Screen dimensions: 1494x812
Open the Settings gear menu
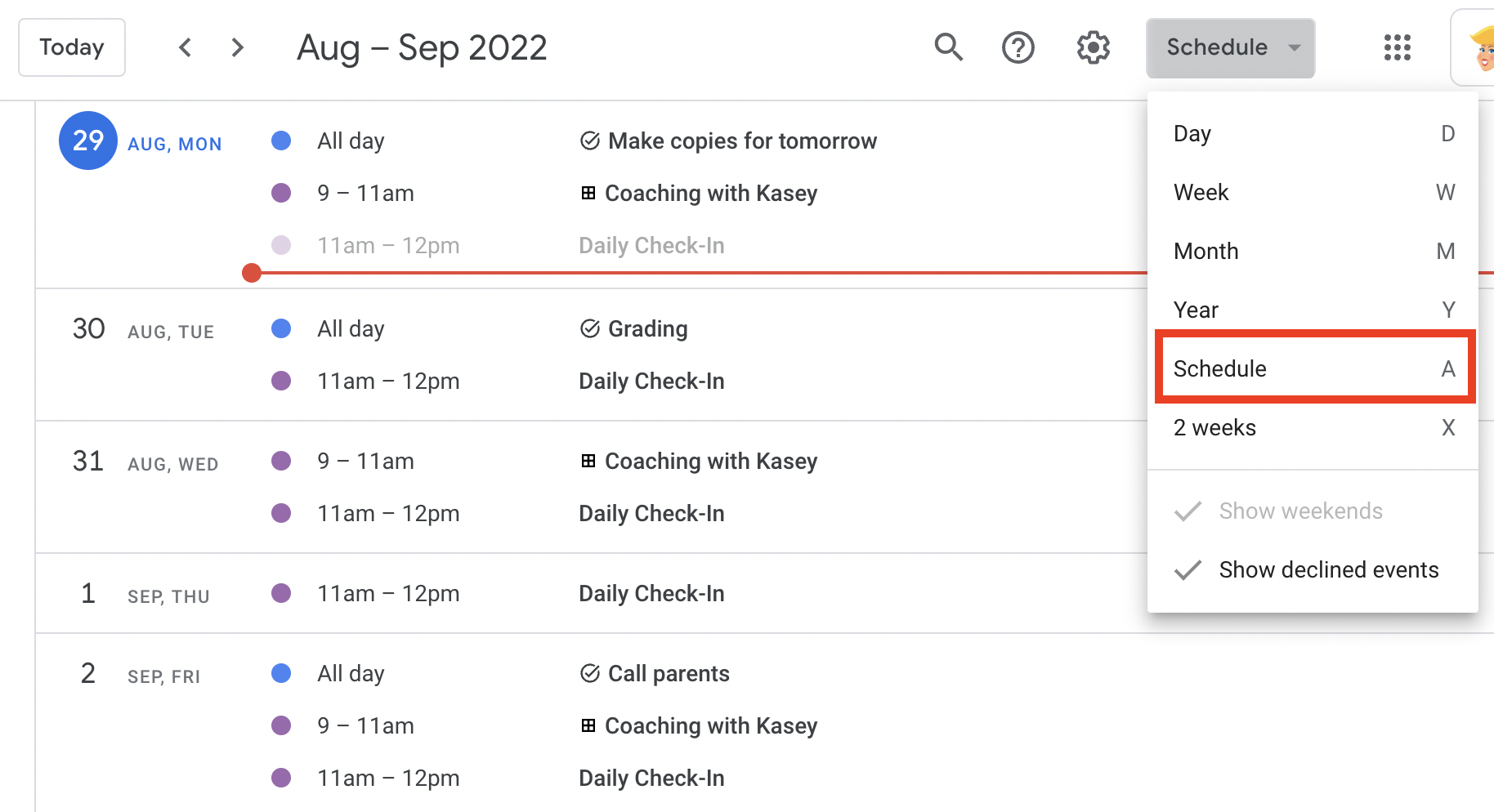point(1094,47)
